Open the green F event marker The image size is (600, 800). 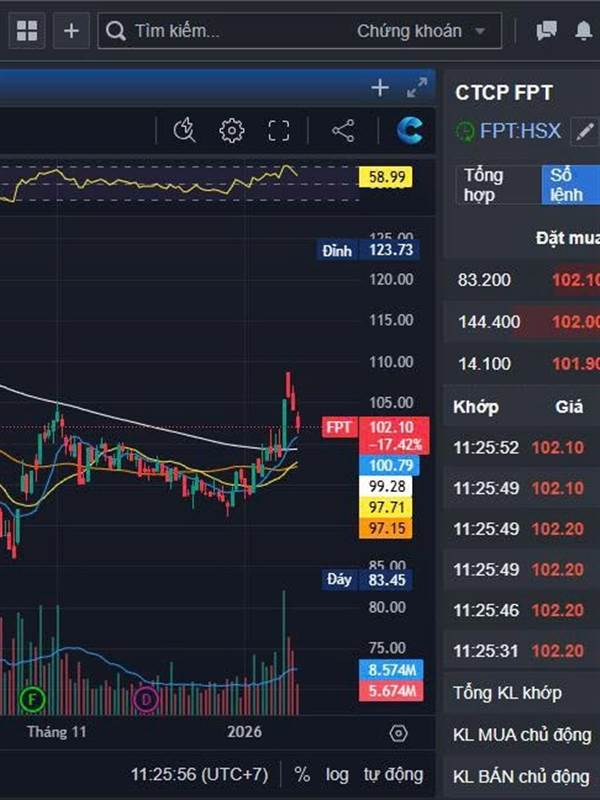click(x=33, y=699)
